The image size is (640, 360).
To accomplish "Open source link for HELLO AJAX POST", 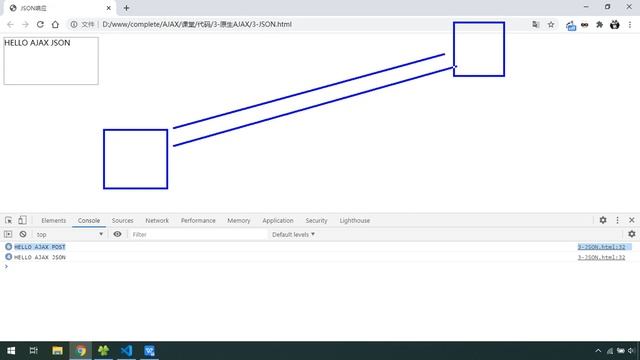I will 601,247.
